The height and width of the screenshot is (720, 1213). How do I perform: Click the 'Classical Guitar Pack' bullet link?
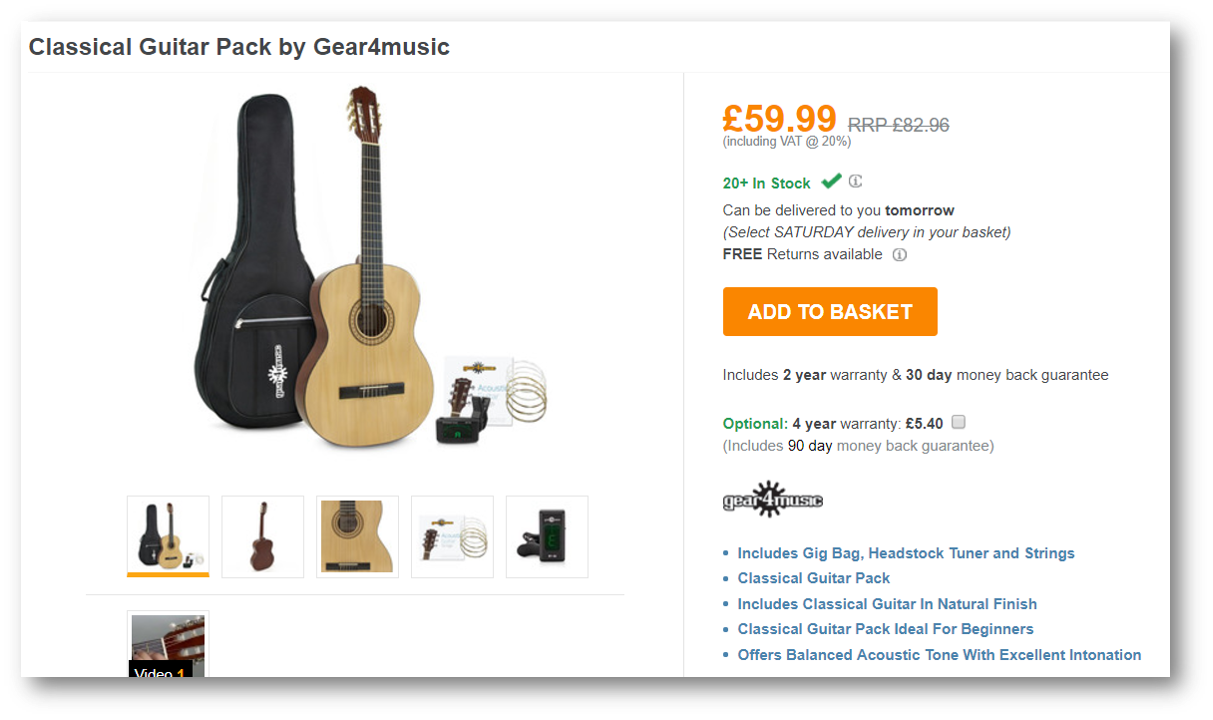(x=813, y=578)
